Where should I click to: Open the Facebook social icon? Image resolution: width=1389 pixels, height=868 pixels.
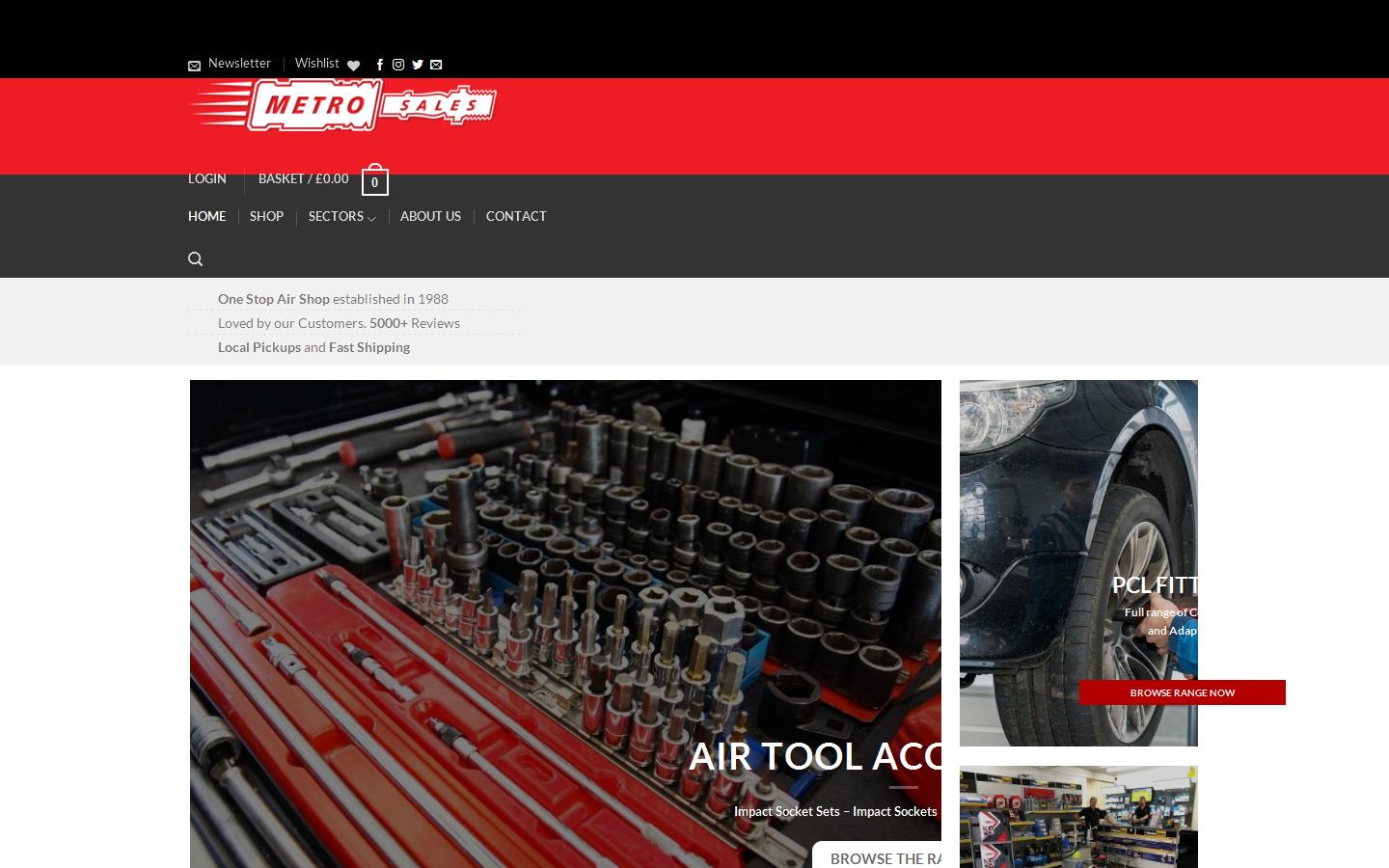pos(379,65)
